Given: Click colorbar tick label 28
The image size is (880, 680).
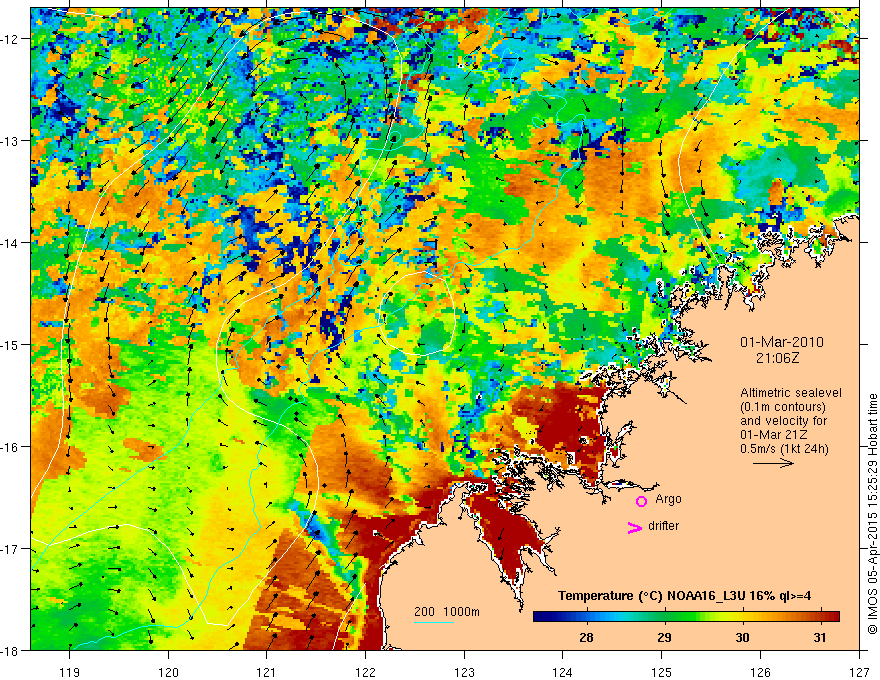Looking at the screenshot, I should (x=586, y=638).
